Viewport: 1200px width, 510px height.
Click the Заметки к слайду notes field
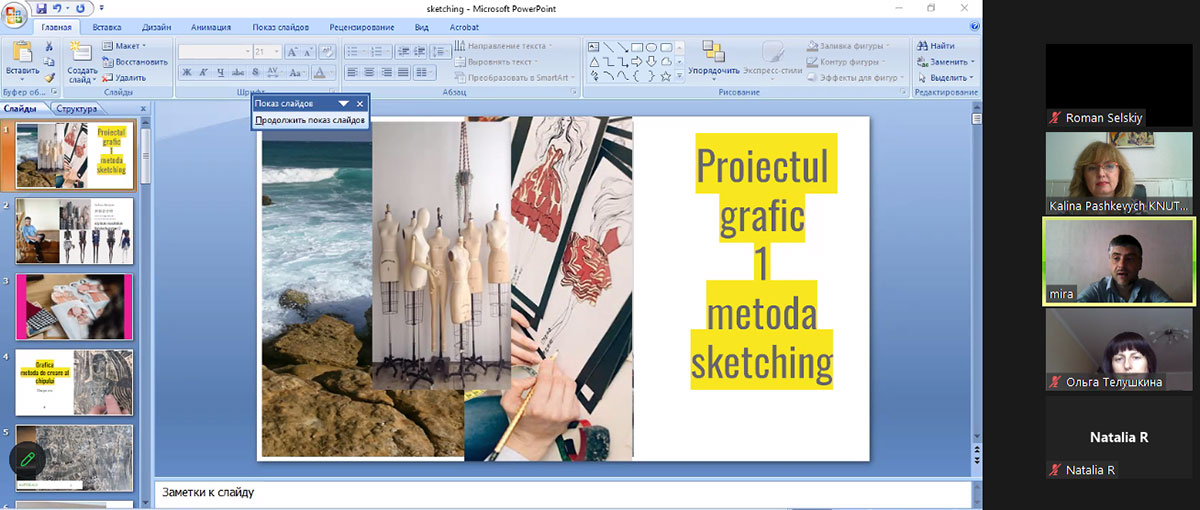pos(563,492)
